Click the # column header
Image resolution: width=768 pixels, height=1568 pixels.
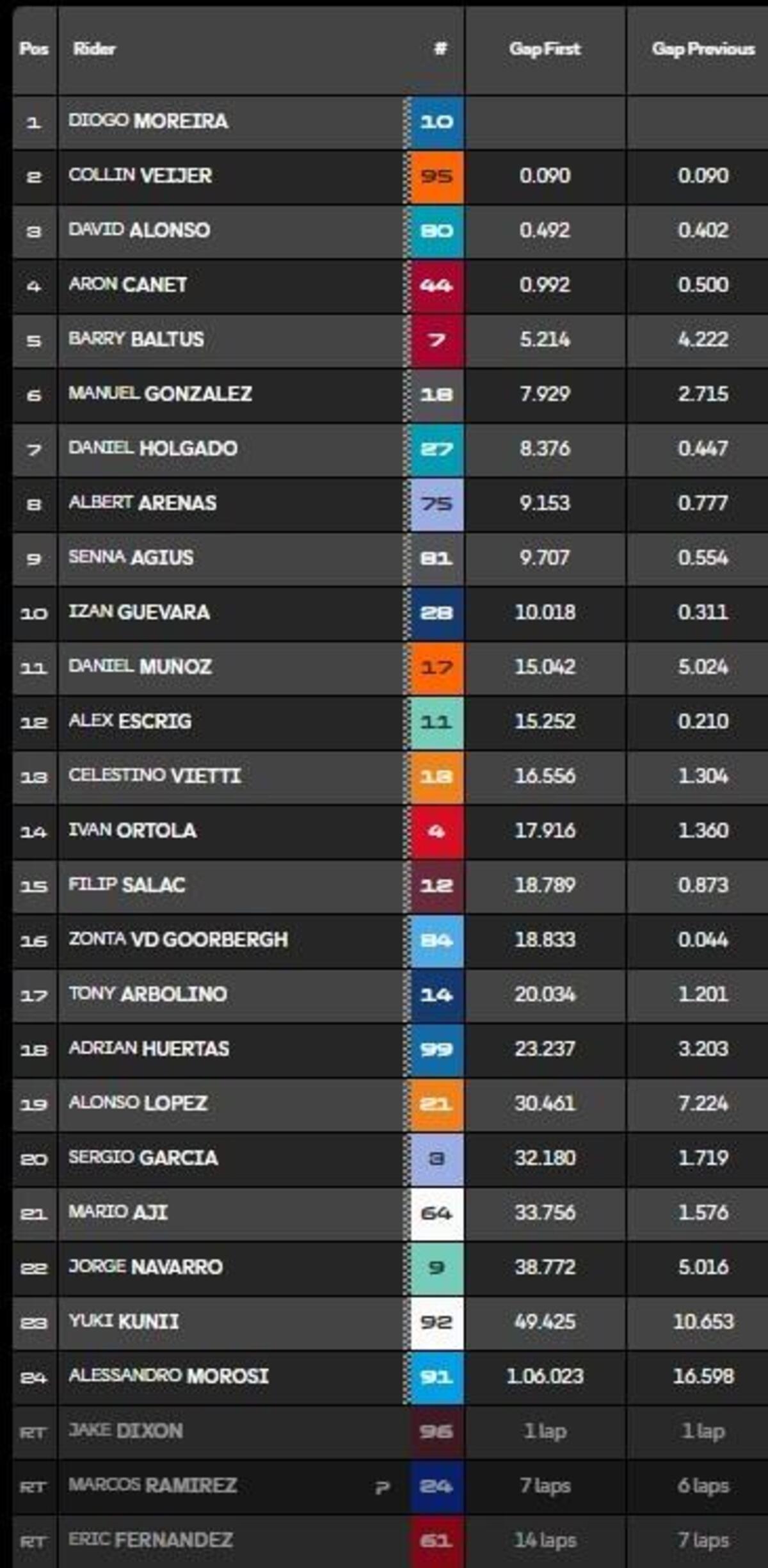click(x=440, y=49)
